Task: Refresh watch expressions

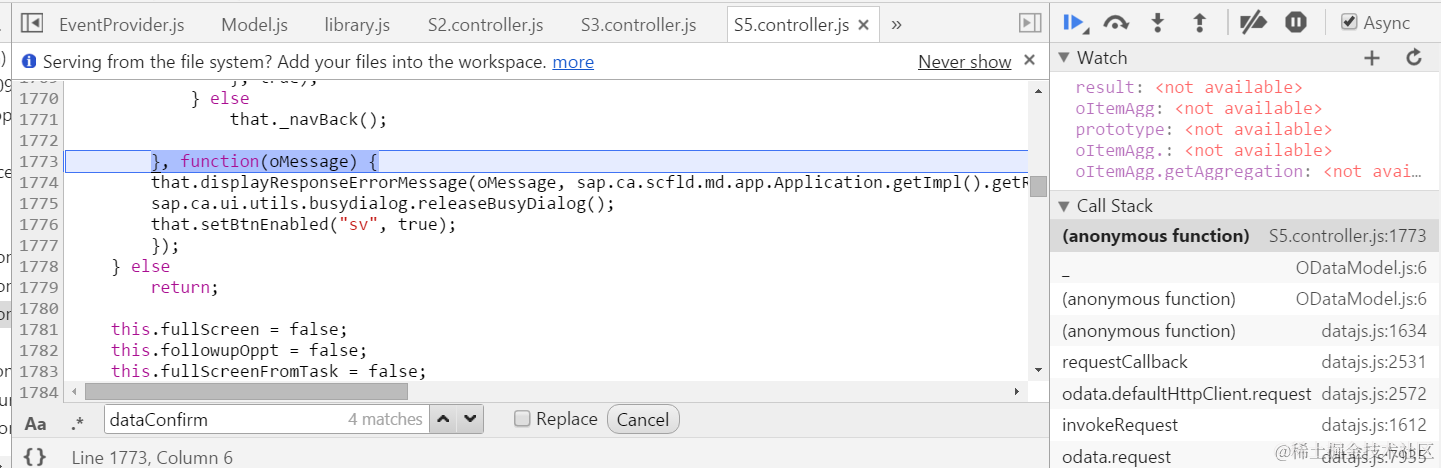Action: pyautogui.click(x=1414, y=58)
